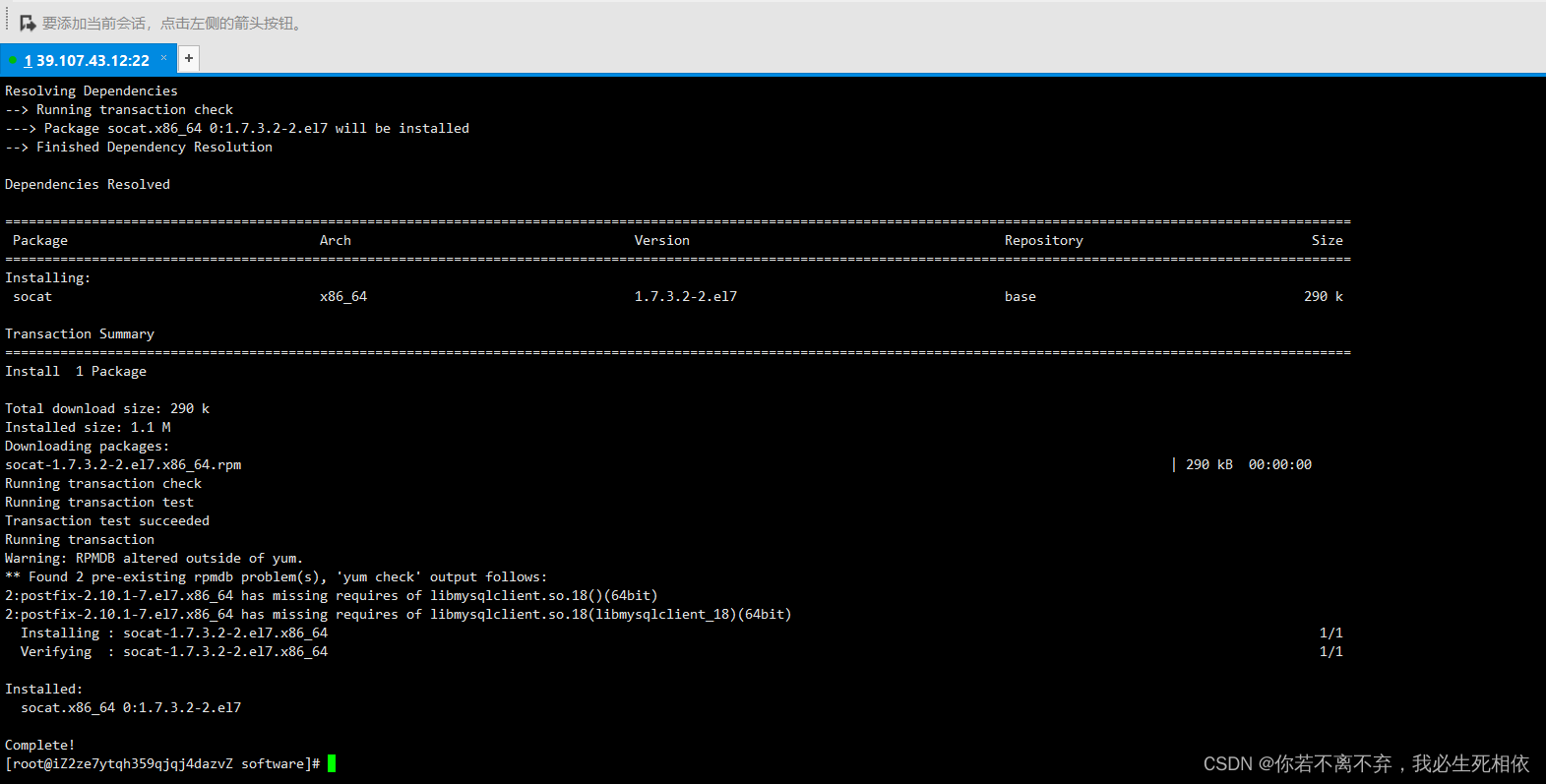
Task: Click the '---> Package socat.x86_64 ... will be installed' line
Action: 237,128
